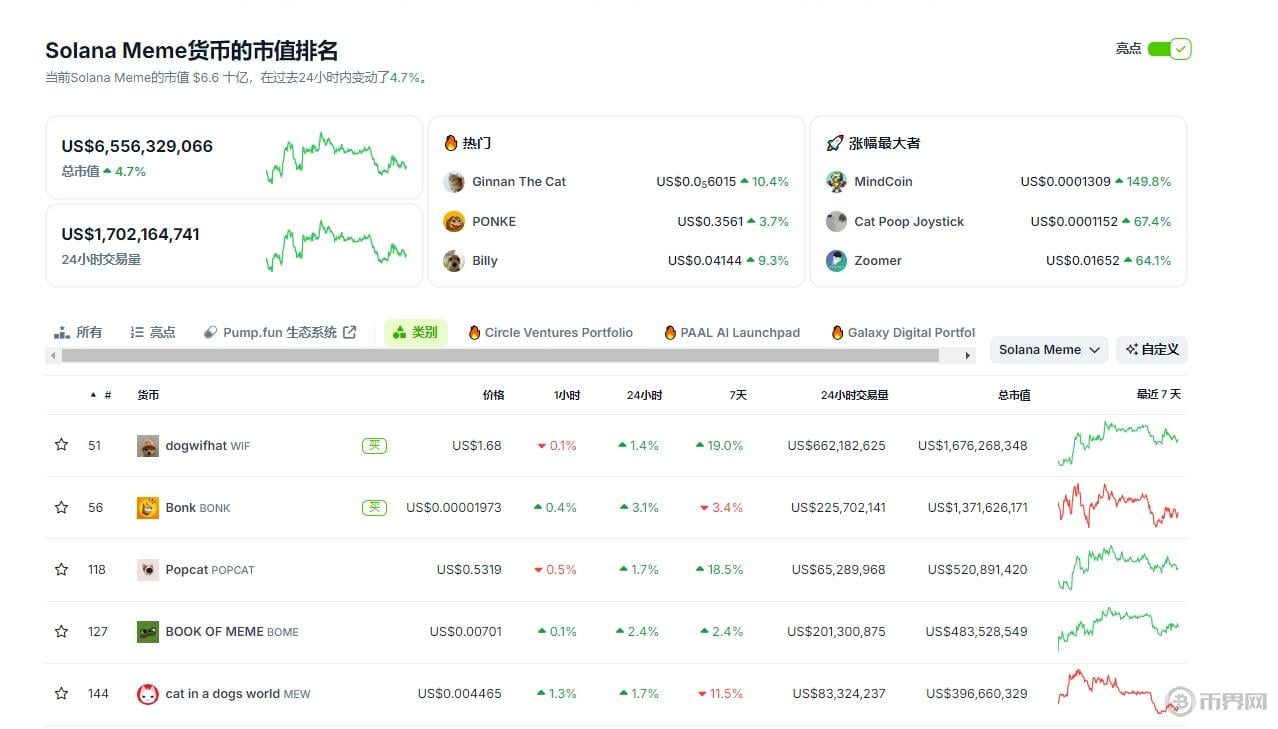Click the fire icon beside 热门
1278x729 pixels.
click(x=451, y=143)
